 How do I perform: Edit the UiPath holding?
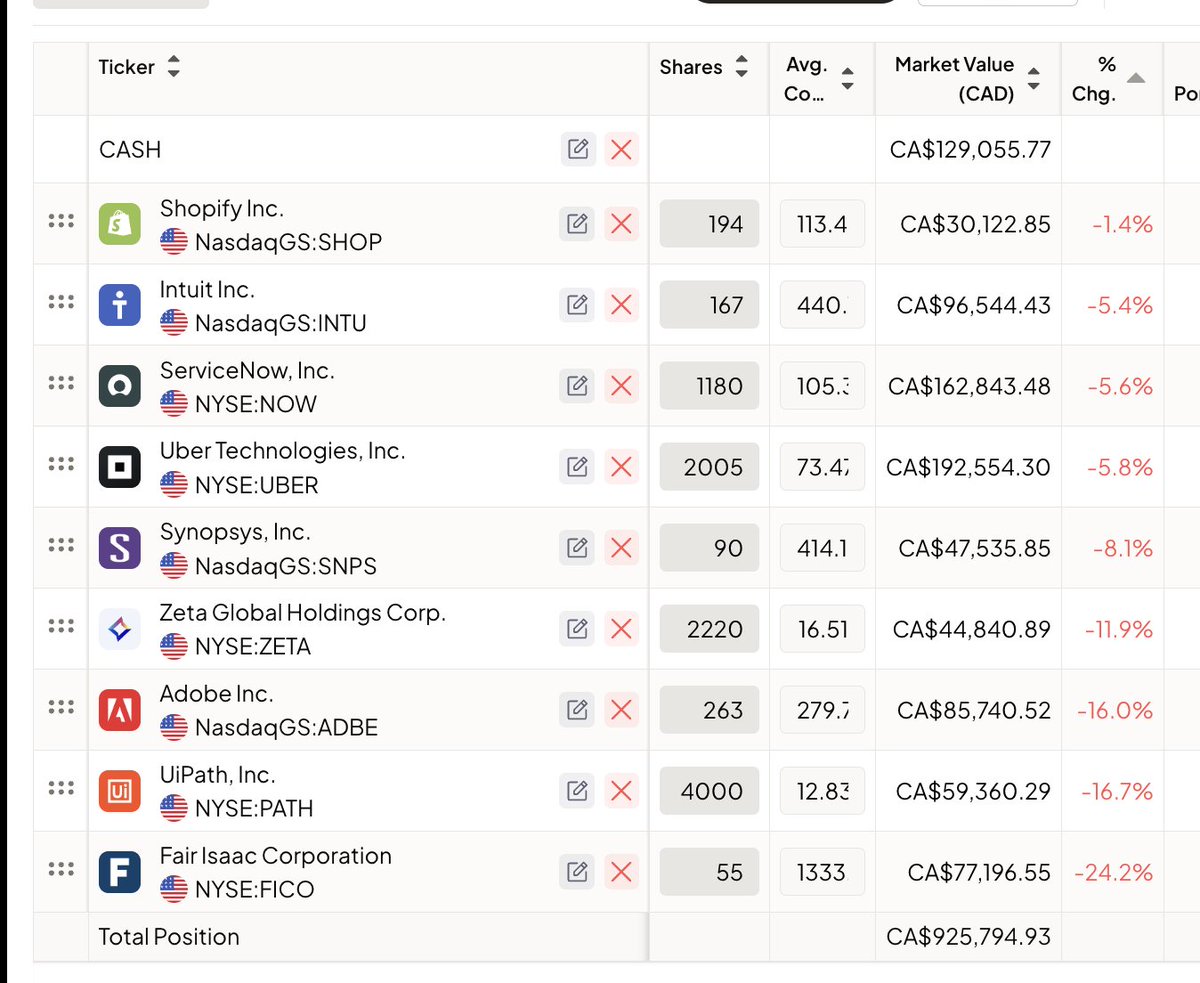coord(577,791)
